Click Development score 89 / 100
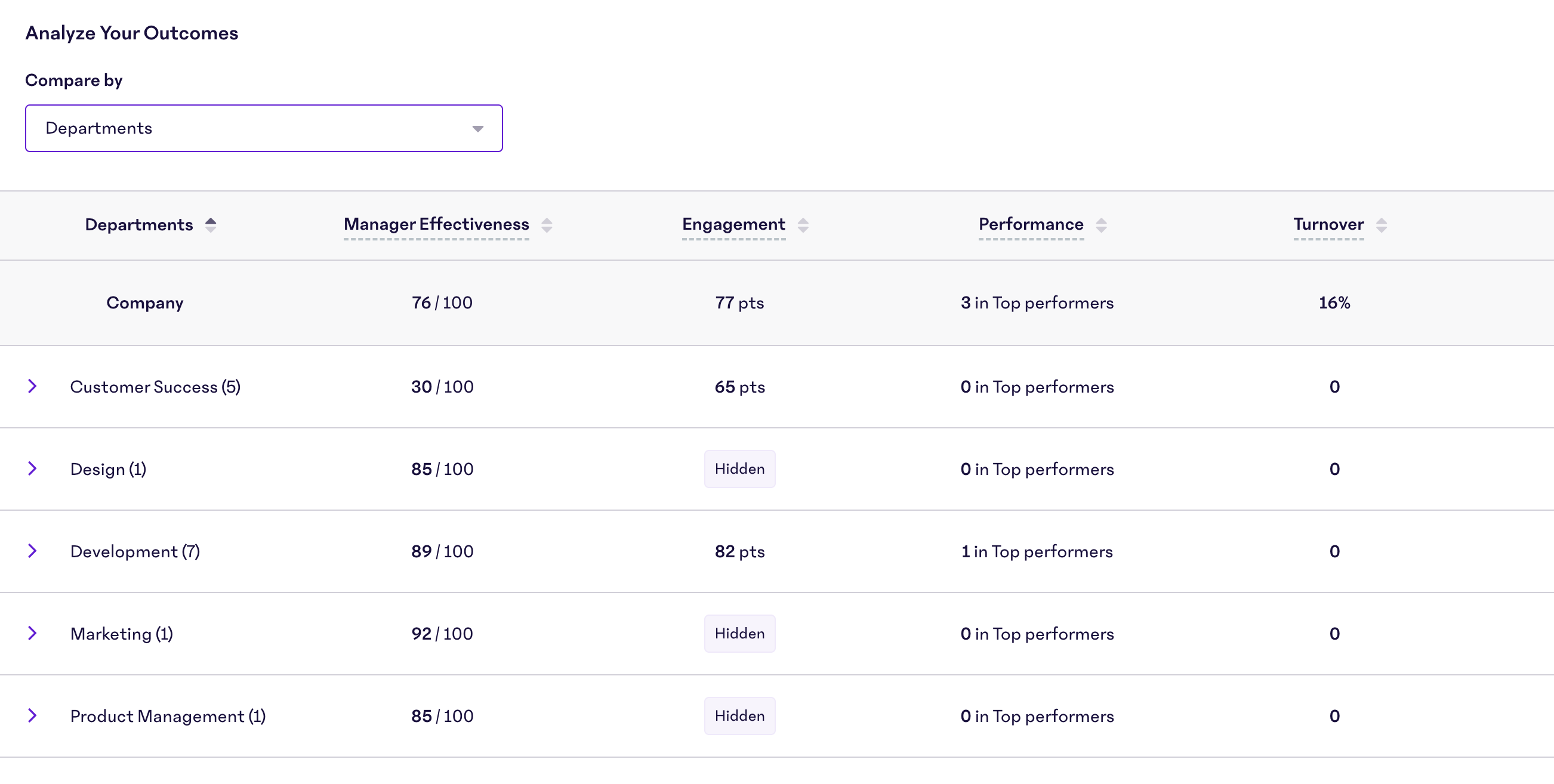The image size is (1554, 784). click(x=442, y=551)
